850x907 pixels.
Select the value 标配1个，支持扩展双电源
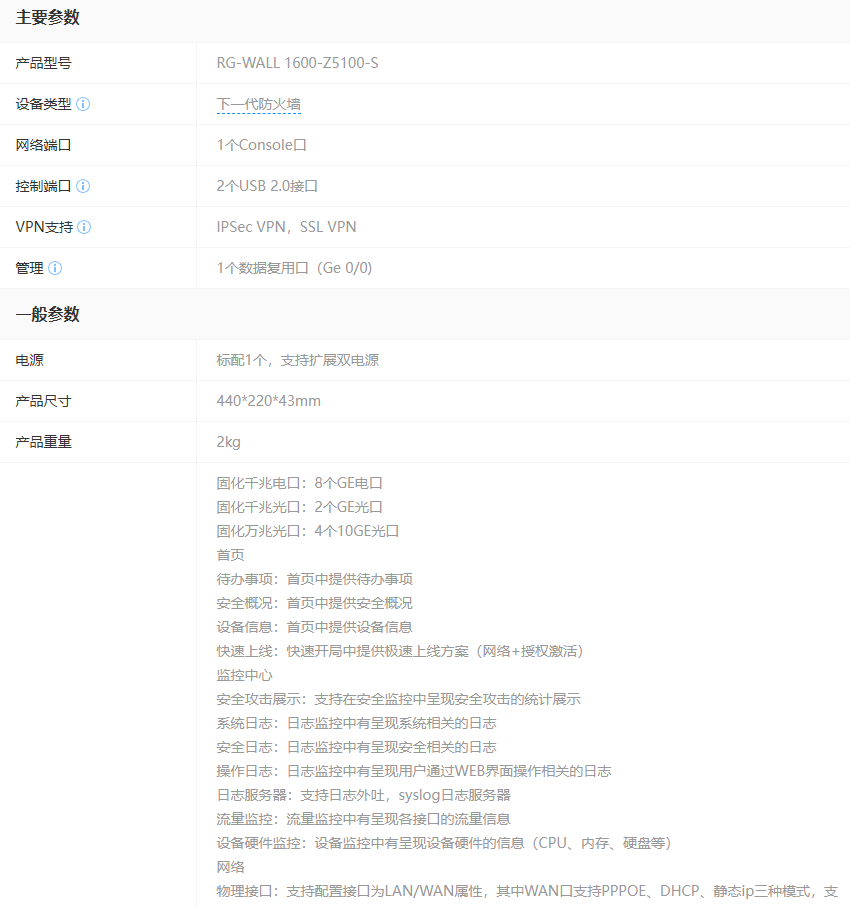tap(298, 360)
